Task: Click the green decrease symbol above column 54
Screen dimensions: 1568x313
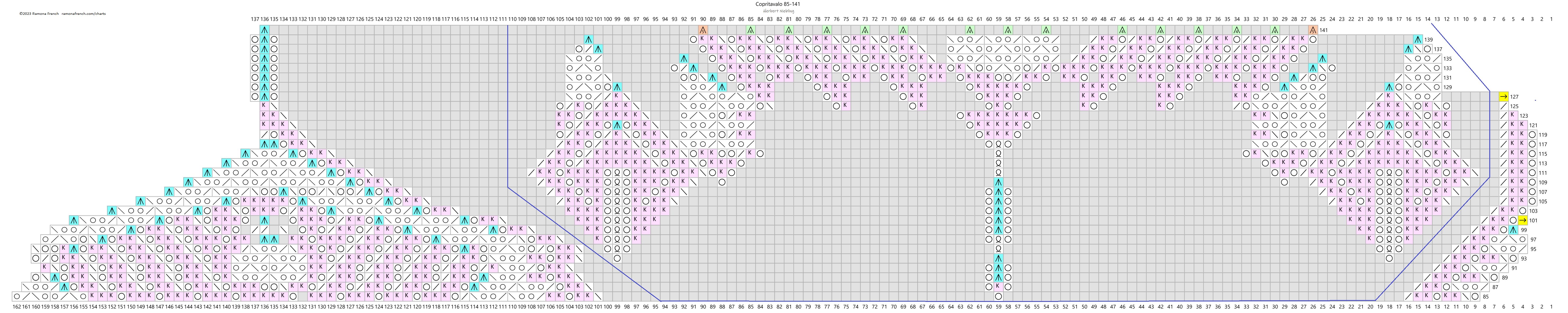Action: [1046, 30]
